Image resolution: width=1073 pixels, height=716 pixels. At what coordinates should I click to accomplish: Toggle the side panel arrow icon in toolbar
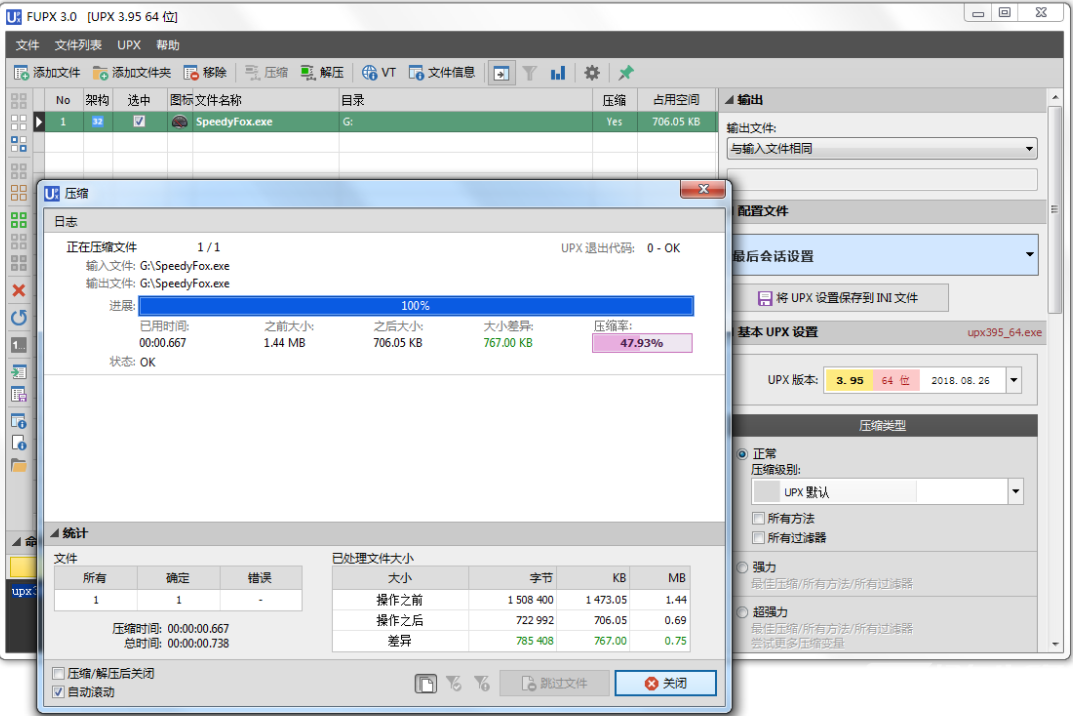[x=502, y=73]
